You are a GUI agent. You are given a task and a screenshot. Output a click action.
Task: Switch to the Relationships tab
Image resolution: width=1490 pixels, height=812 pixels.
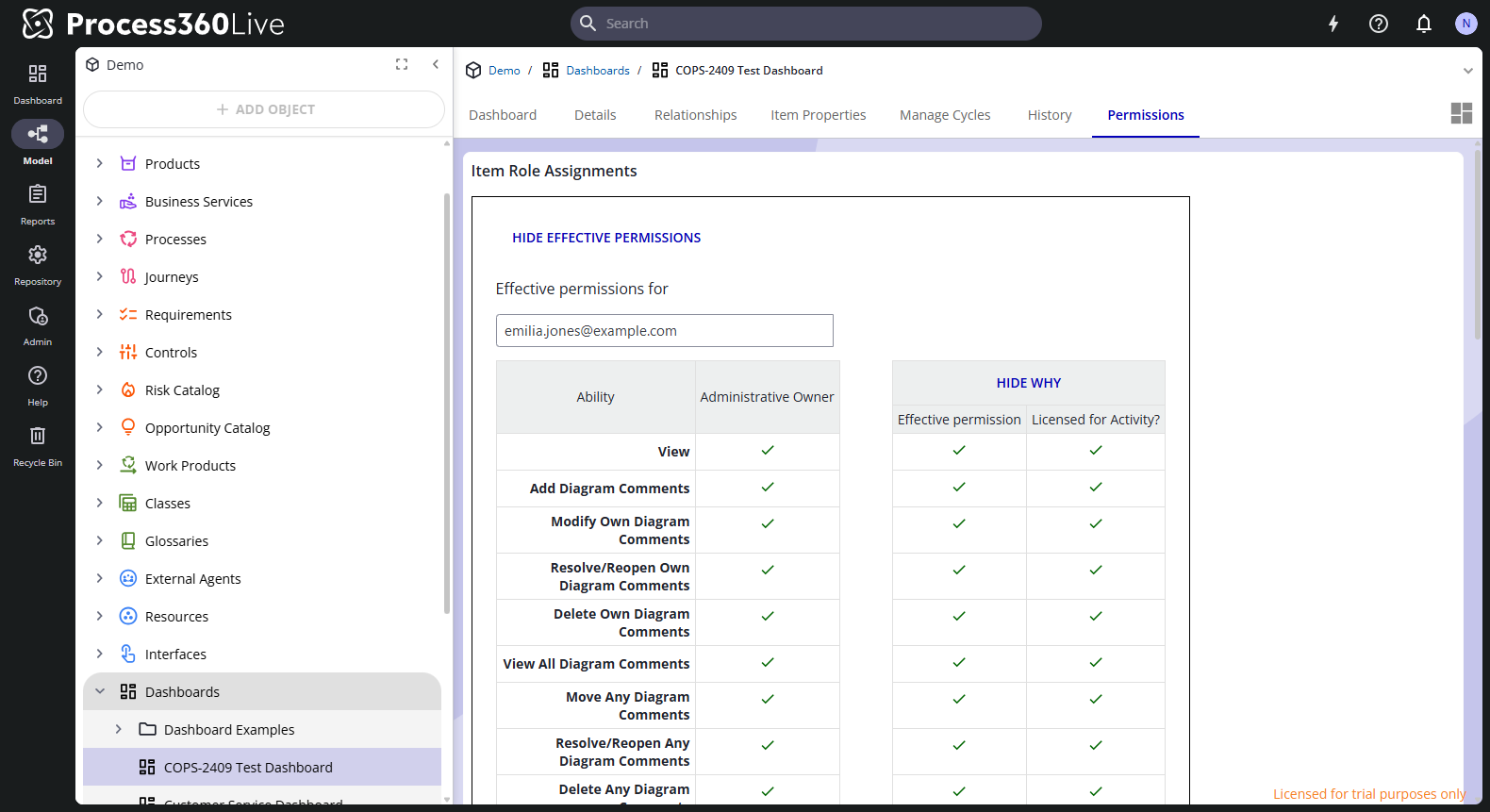tap(696, 115)
